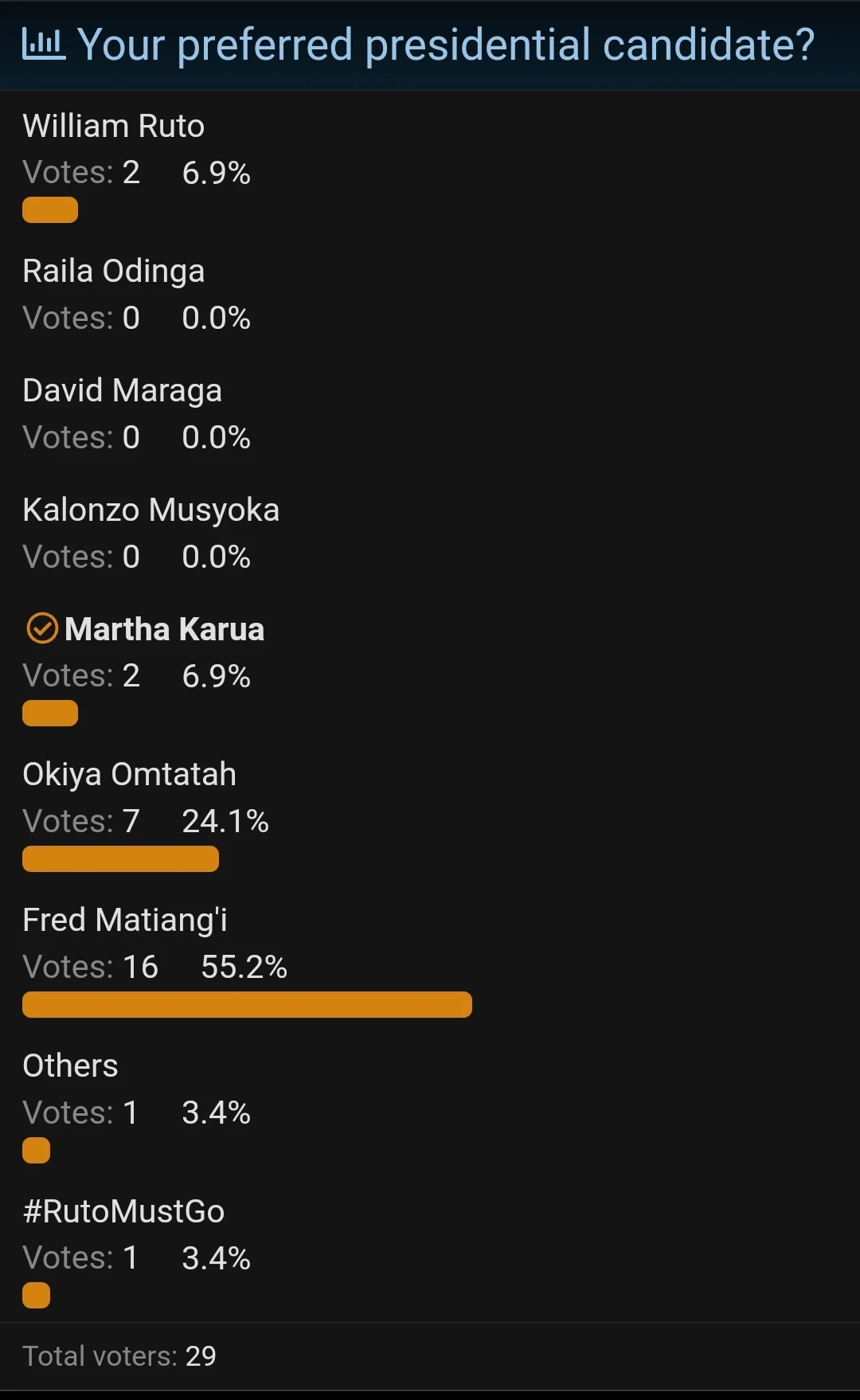Click Okiya Omtatah's 24.1% result bar

click(x=120, y=858)
